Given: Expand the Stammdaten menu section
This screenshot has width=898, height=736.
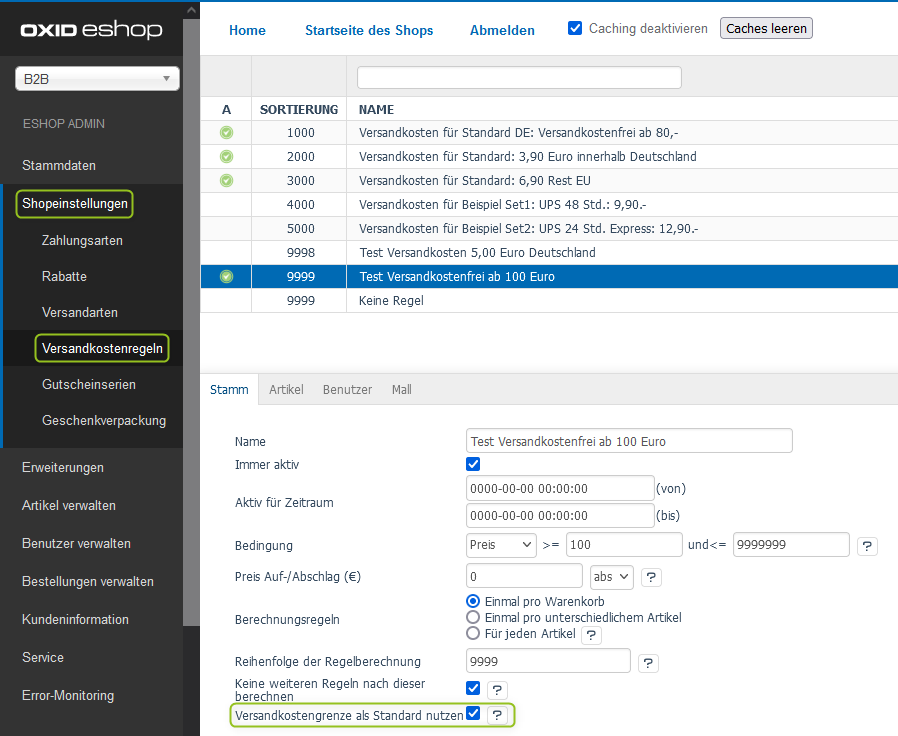Looking at the screenshot, I should 59,166.
